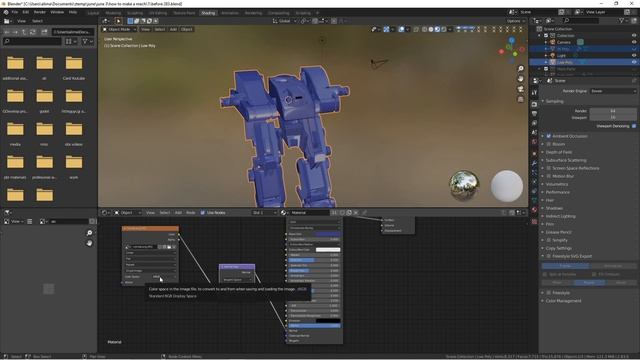Open the Material properties tab icon
This screenshot has width=640, height=360.
coord(534,209)
